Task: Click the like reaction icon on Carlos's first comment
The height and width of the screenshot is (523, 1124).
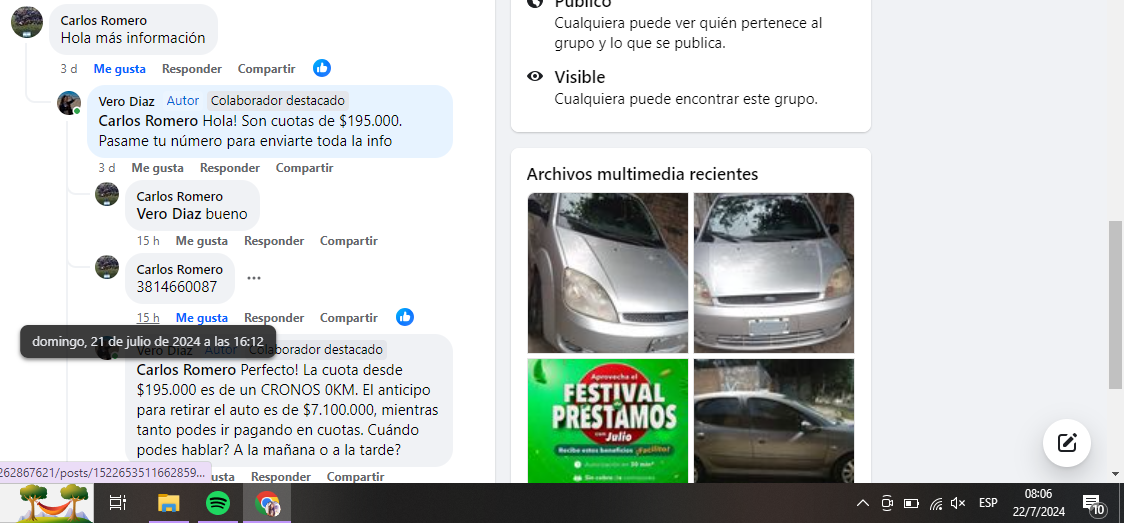Action: (322, 69)
